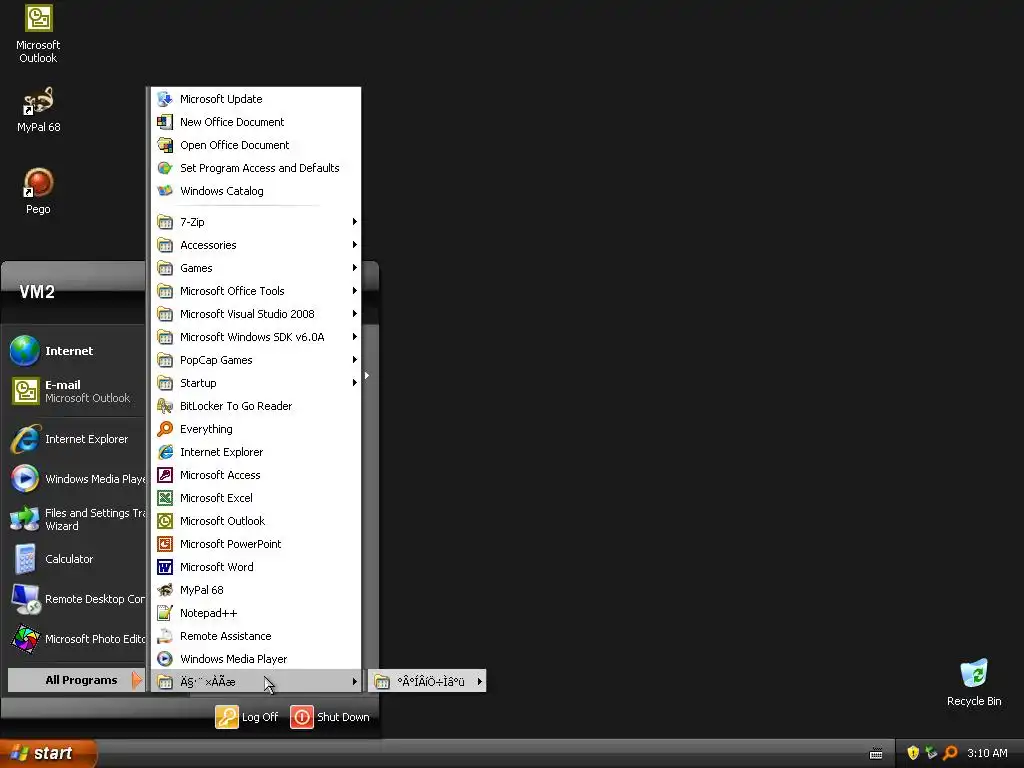
Task: Launch Microsoft Access
Action: [x=255, y=475]
